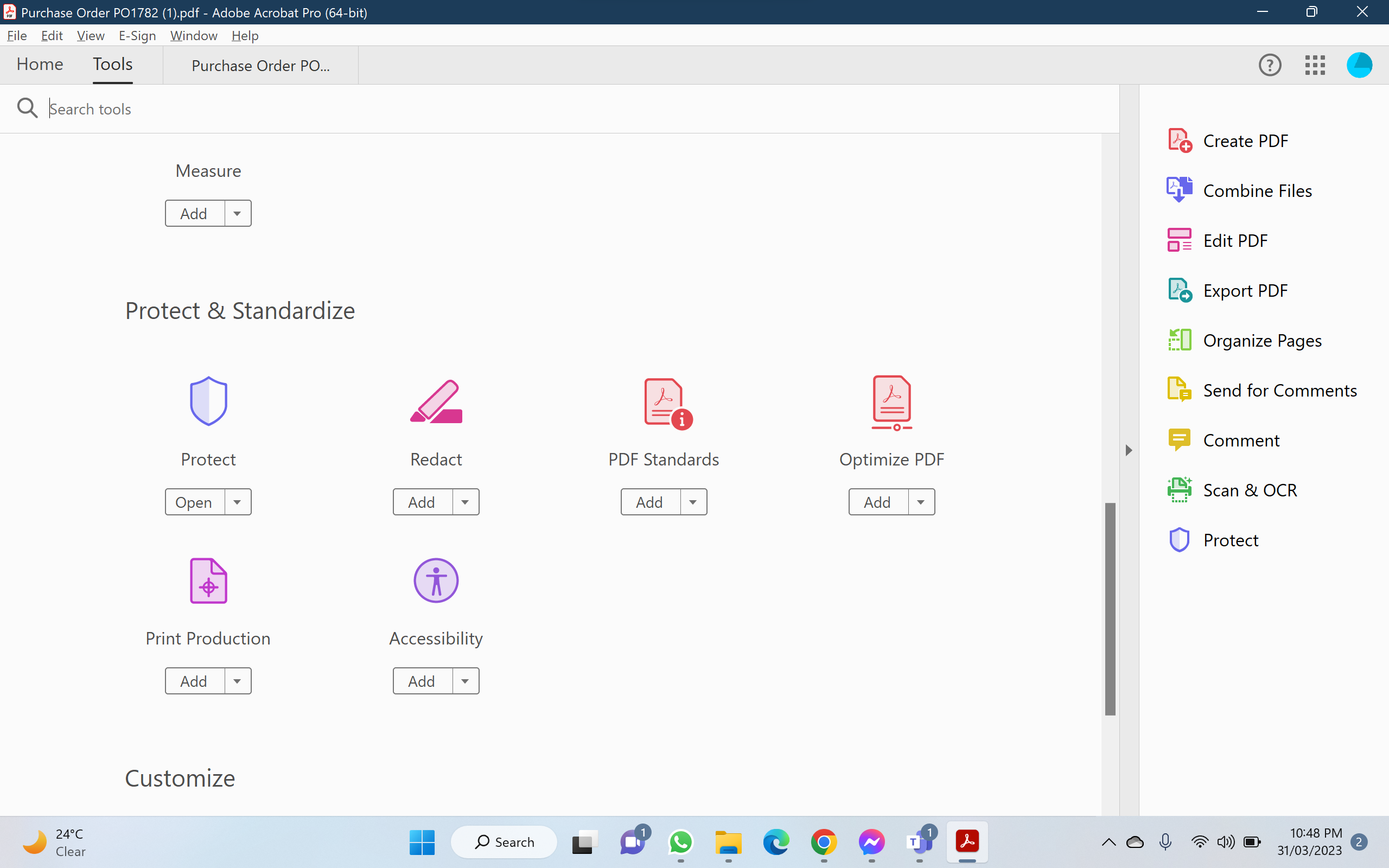Screen dimensions: 1389x868
Task: Switch to the Home tab
Action: (39, 65)
